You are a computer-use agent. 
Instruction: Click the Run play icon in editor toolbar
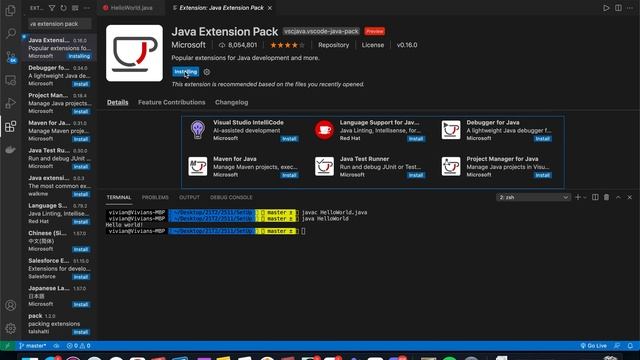tap(606, 8)
